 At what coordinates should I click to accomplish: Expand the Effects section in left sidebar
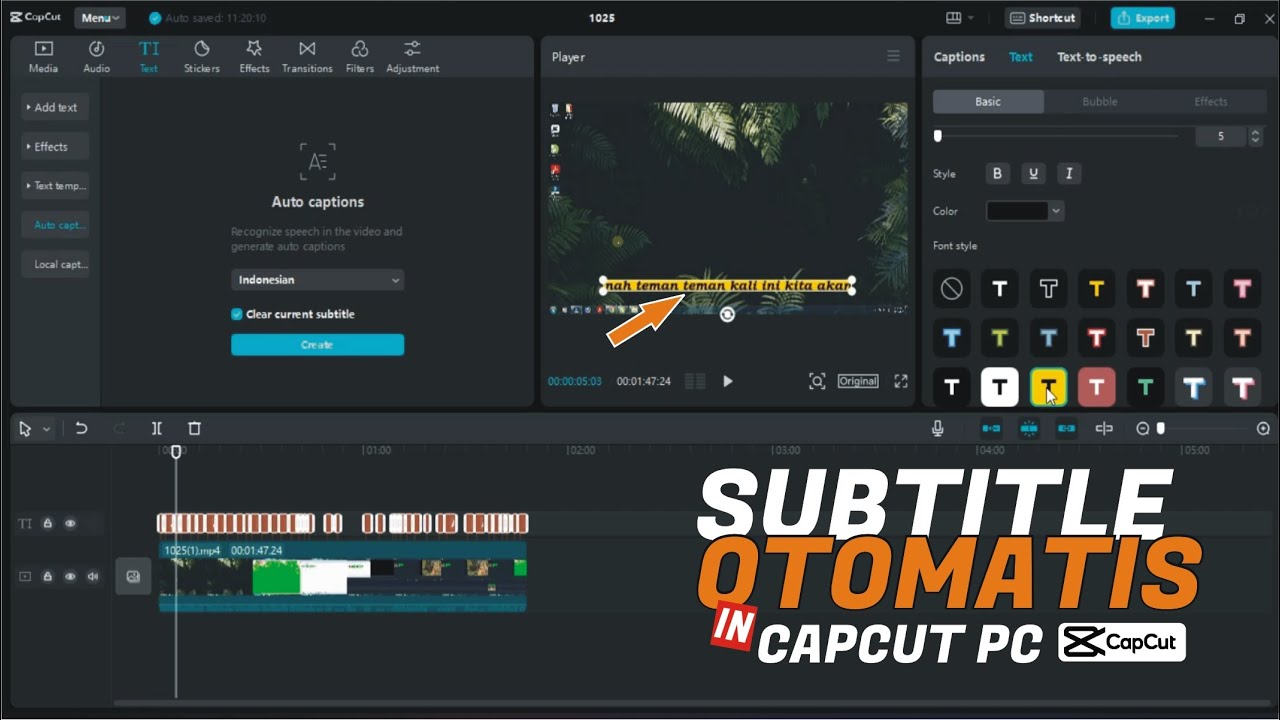(55, 146)
